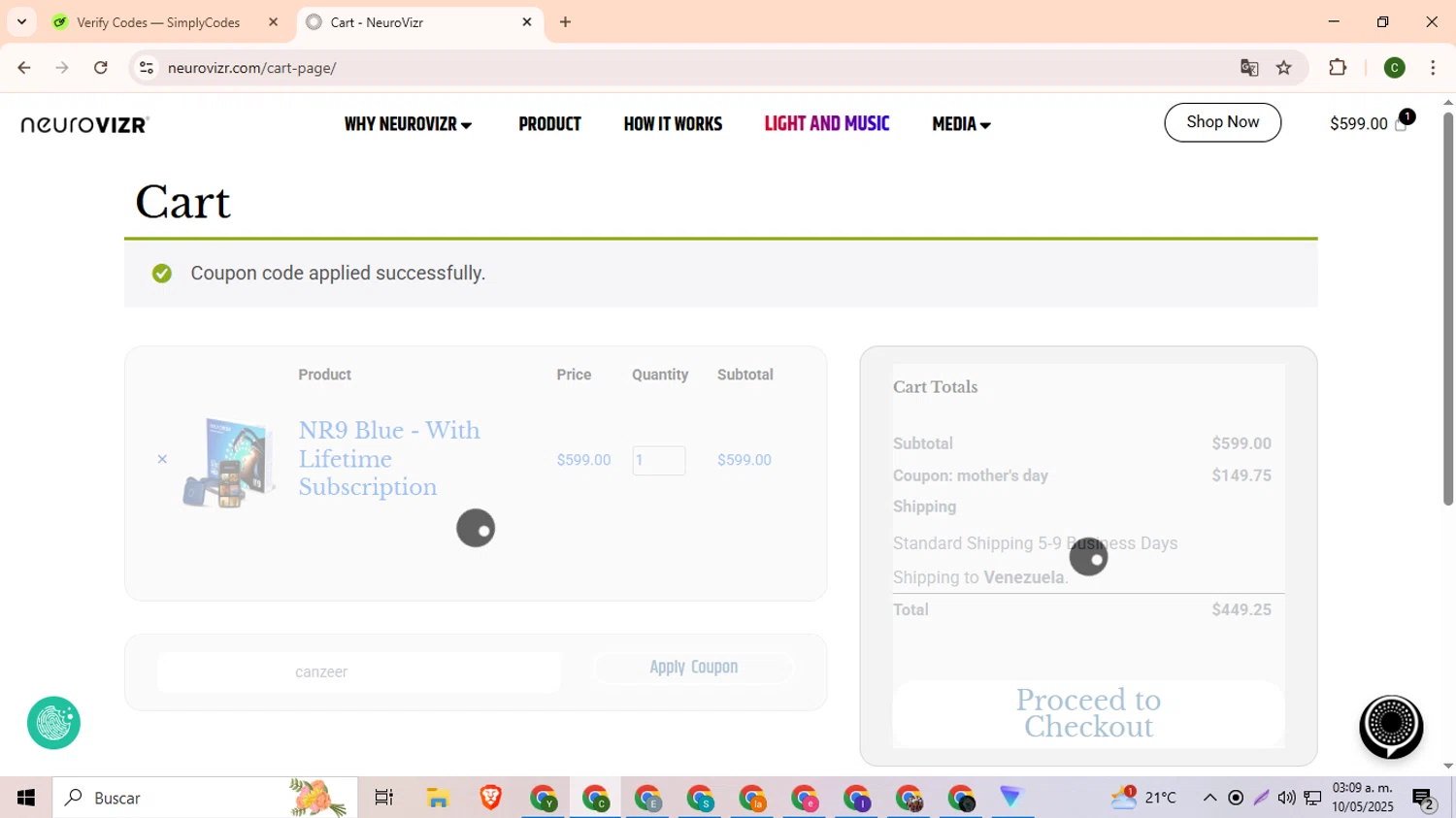Select the Standard Shipping 5-9 Business Days text
Screen dimensions: 1456x818
[x=1035, y=543]
